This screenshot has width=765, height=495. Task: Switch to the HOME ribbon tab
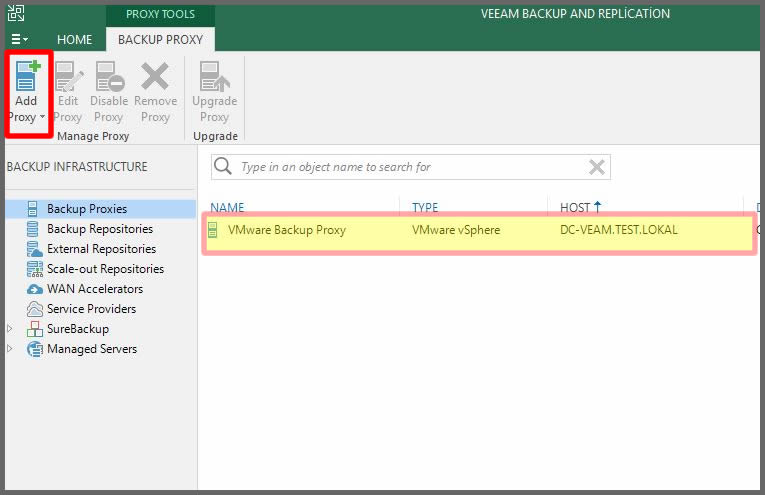tap(74, 40)
